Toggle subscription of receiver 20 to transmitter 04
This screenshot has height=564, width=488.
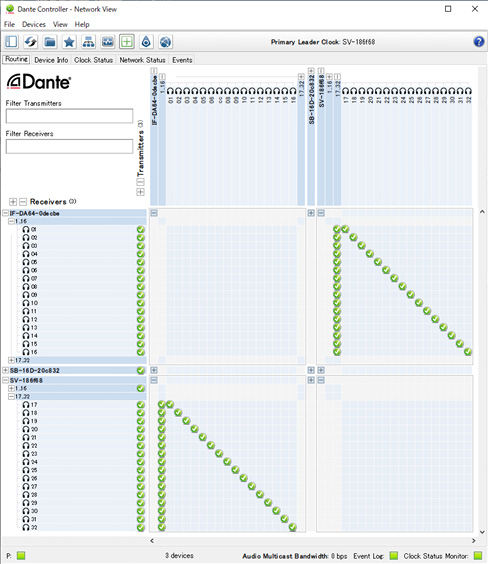coord(195,429)
